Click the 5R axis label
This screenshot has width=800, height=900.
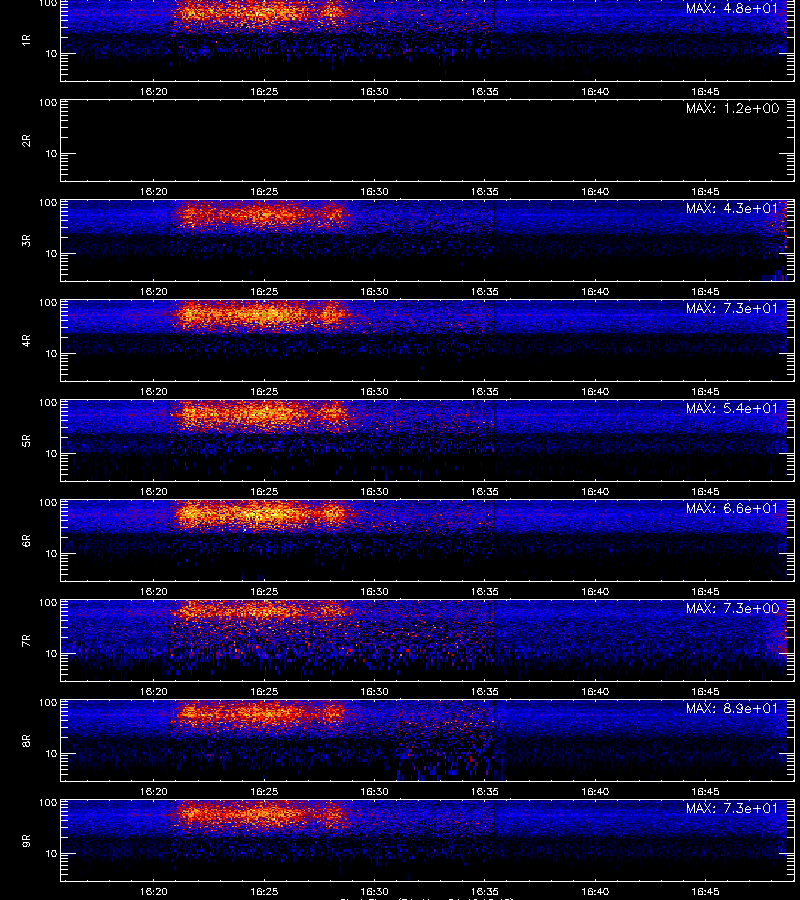click(26, 440)
